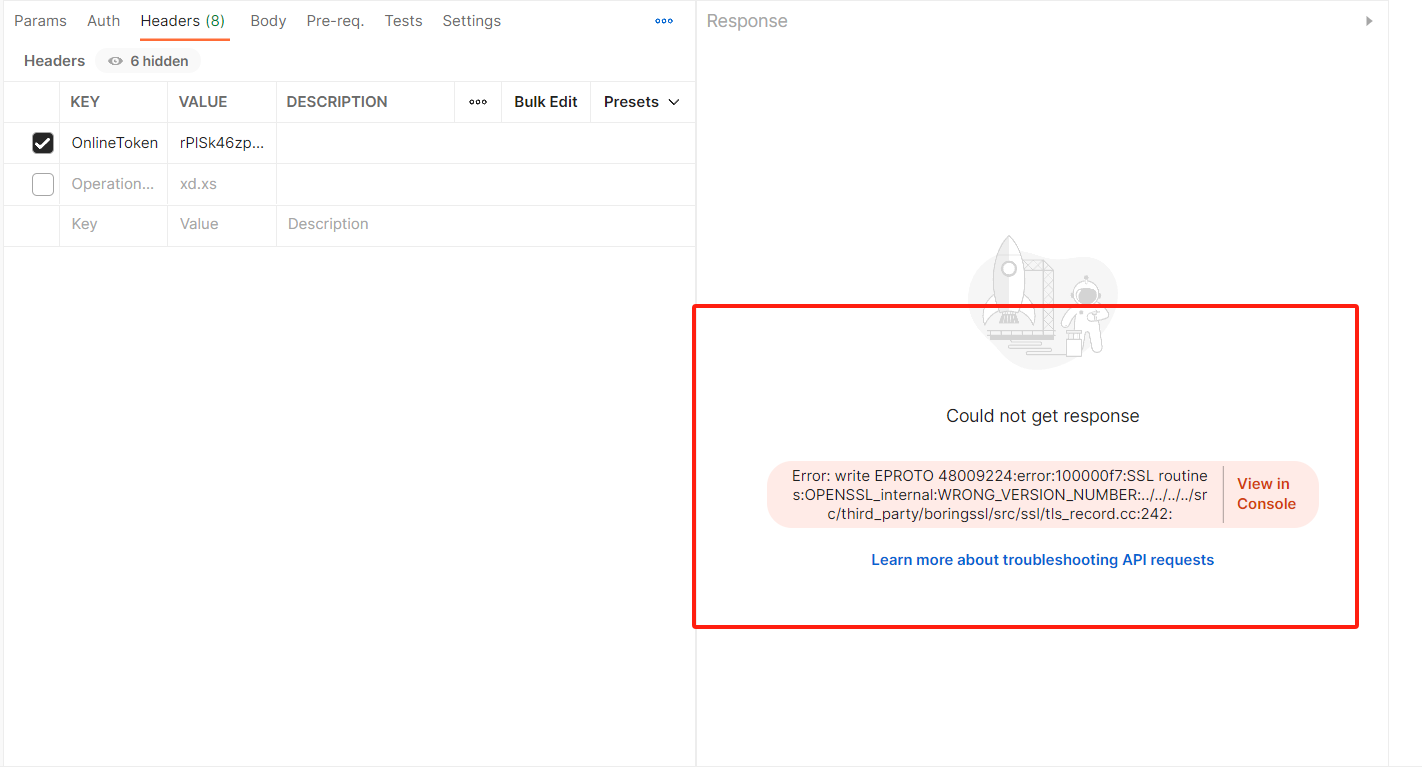
Task: Click the blue three-dots icon beside Settings
Action: 664,21
